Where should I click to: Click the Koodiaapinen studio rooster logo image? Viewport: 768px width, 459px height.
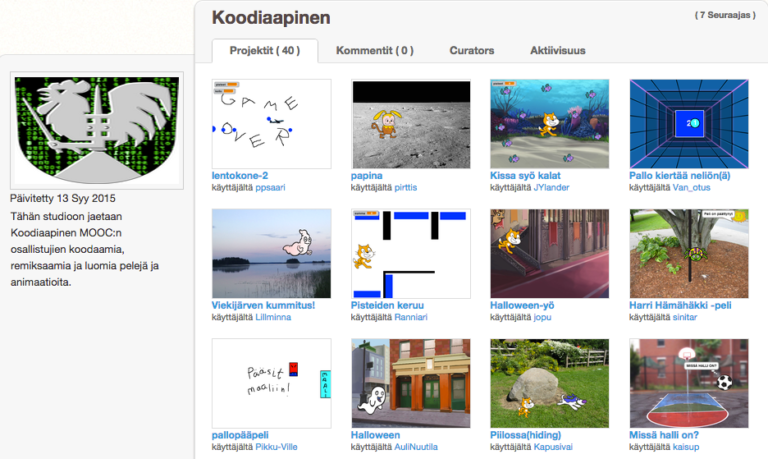tap(97, 130)
